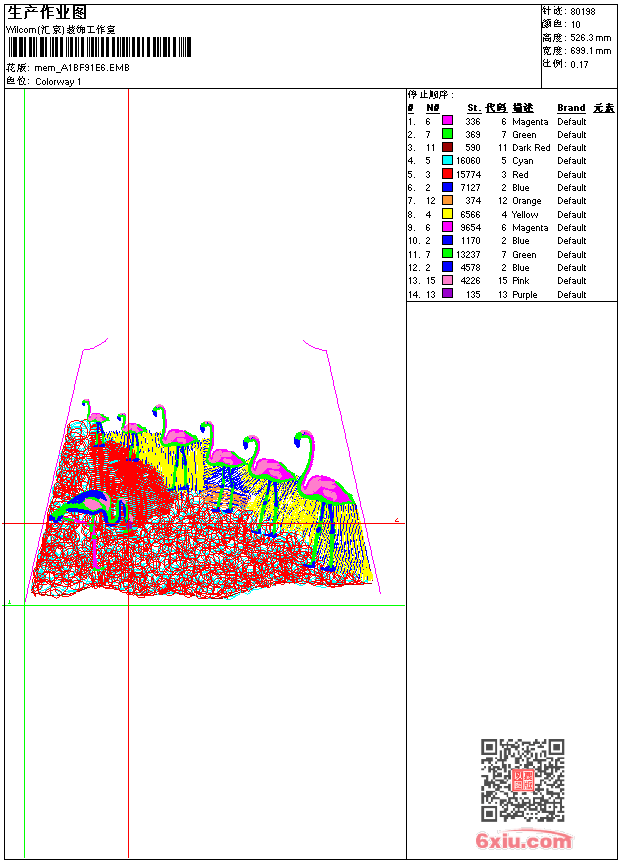Screen dimensions: 620x860
Task: Click the Brand column header
Action: click(x=571, y=108)
